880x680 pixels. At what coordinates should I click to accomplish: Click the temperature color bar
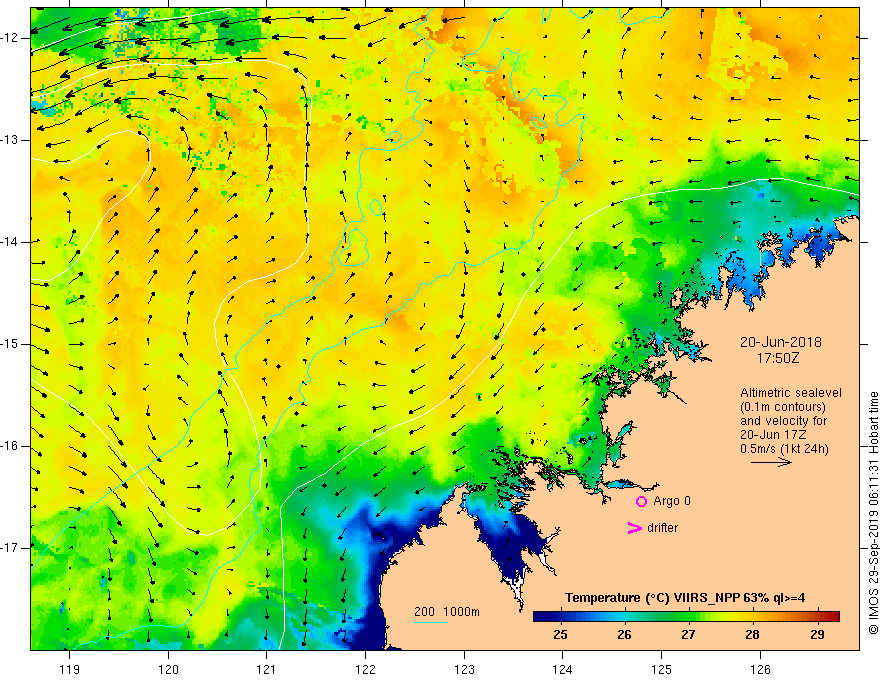(686, 616)
